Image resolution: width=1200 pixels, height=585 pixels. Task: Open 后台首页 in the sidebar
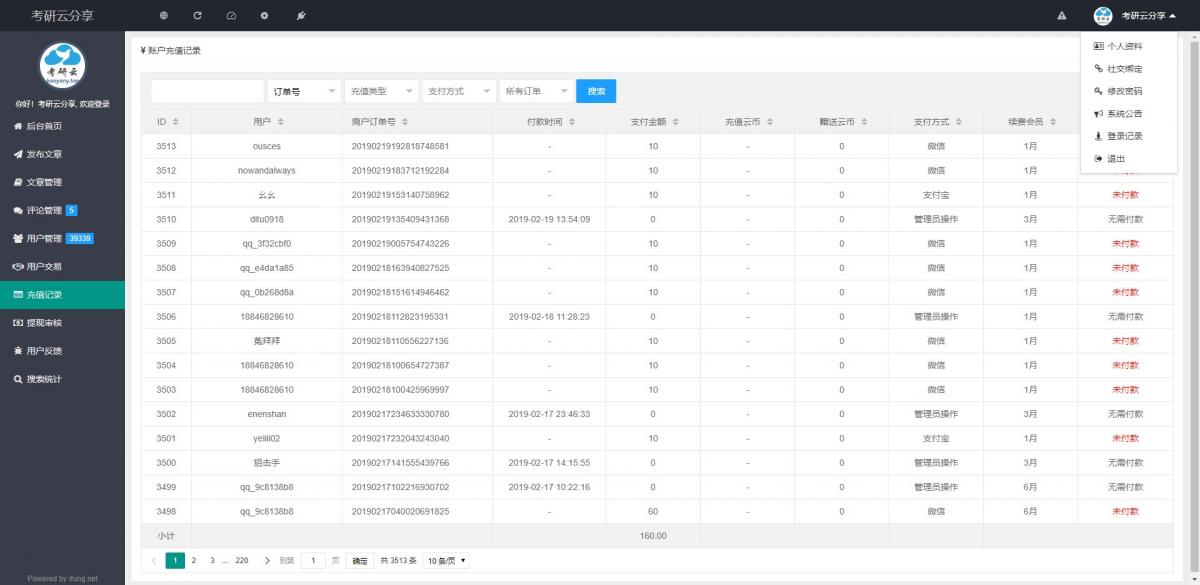(62, 126)
